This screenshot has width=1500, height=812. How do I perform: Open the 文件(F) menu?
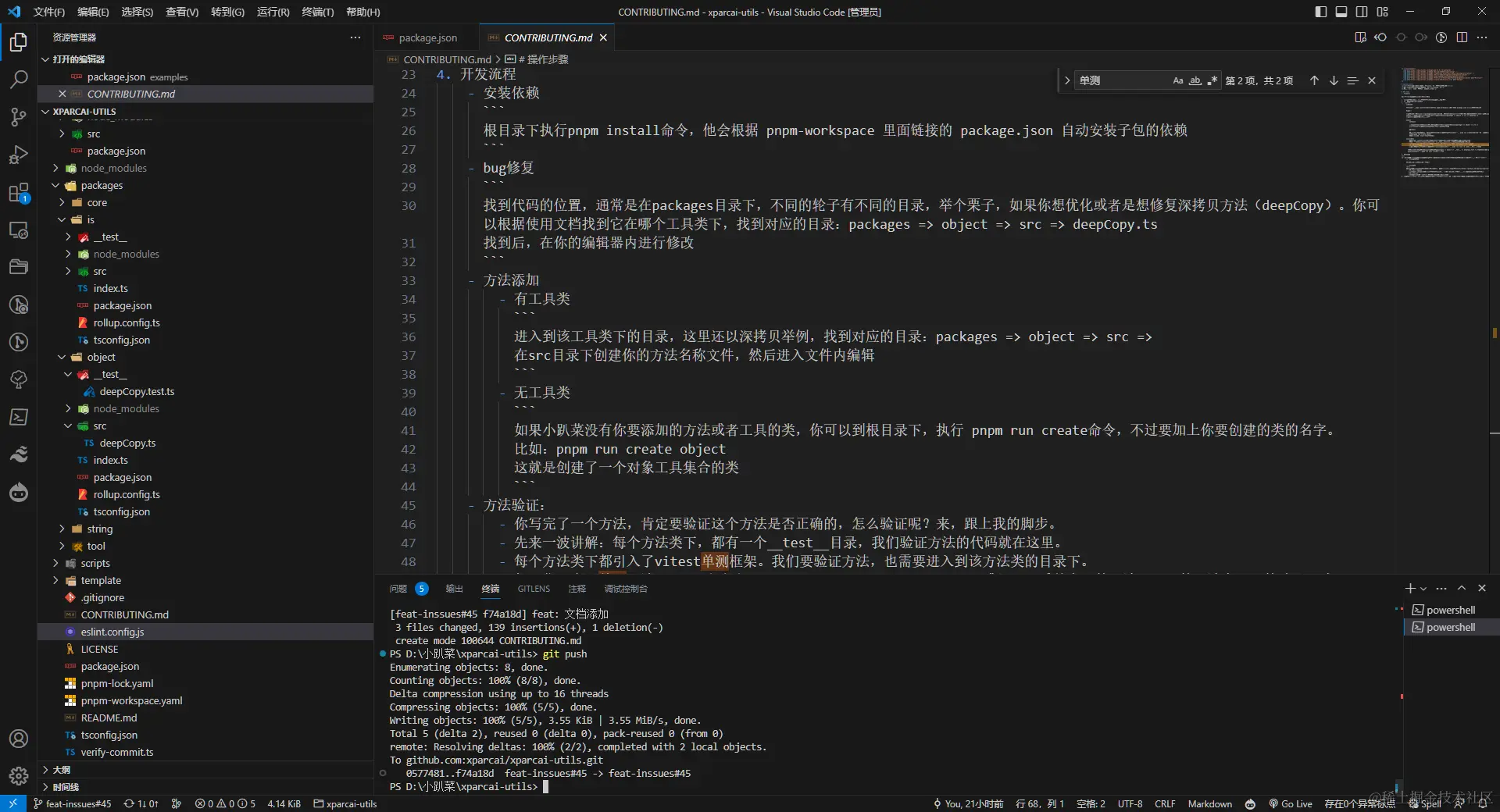click(x=49, y=12)
